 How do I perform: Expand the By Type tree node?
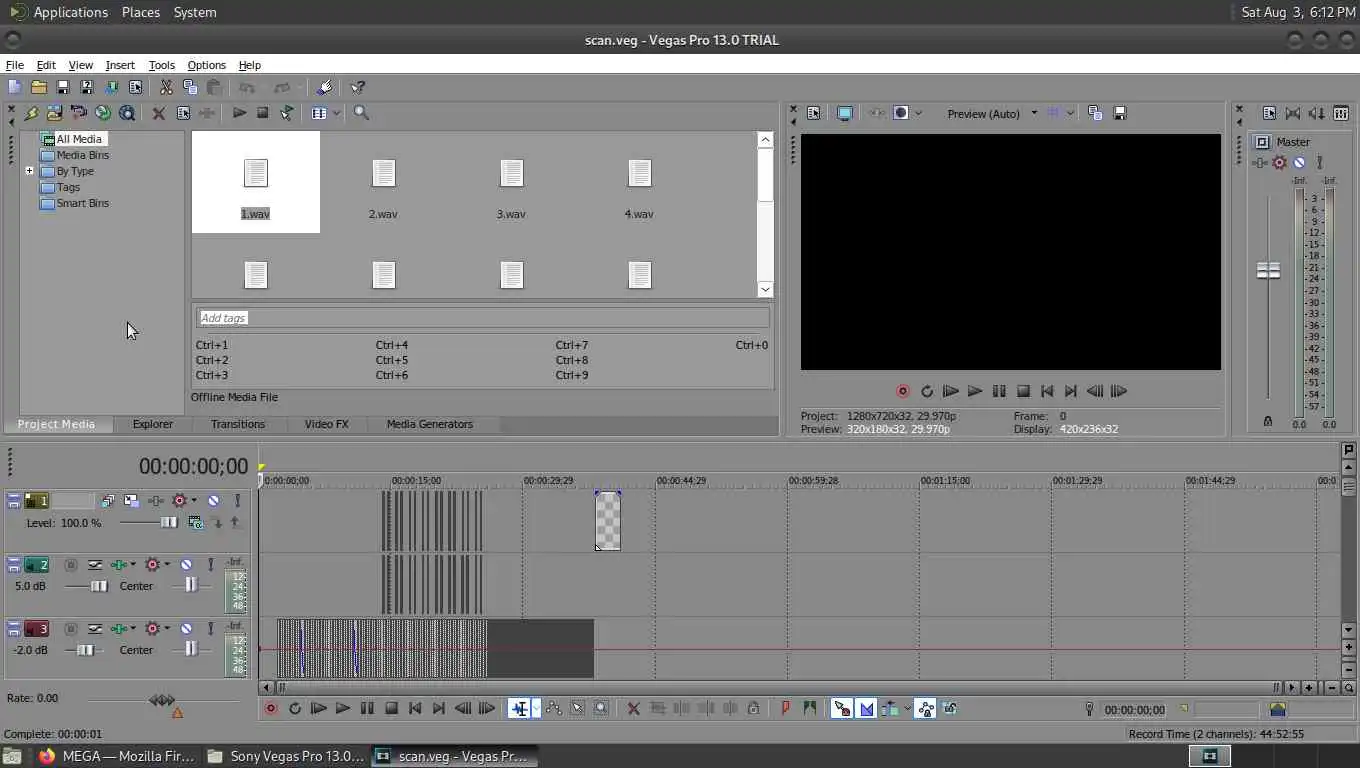point(30,171)
